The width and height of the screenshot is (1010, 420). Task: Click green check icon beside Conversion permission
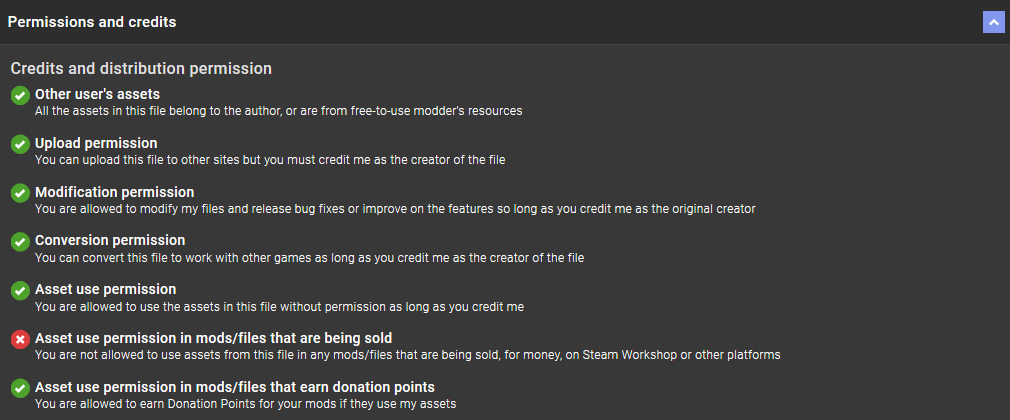tap(20, 241)
